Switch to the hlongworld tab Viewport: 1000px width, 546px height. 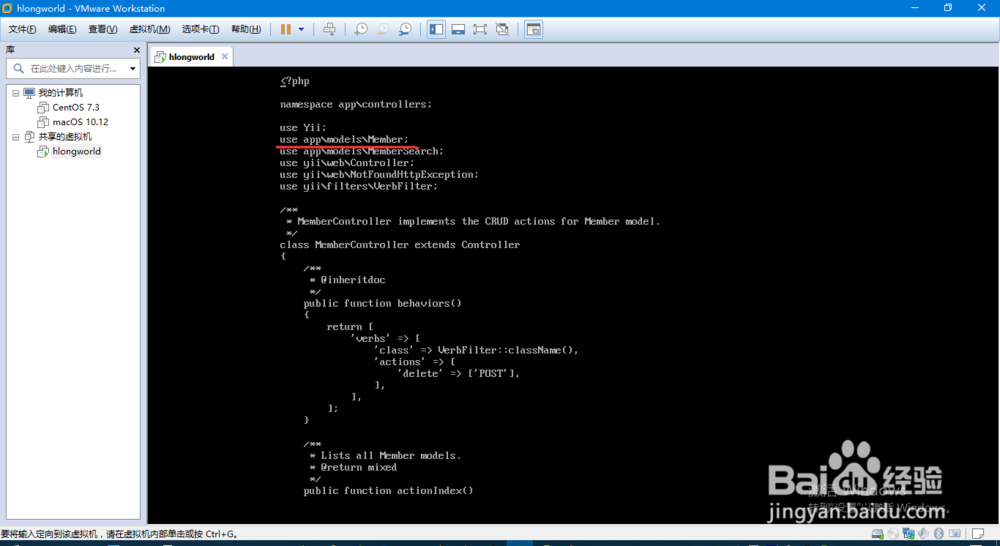point(191,57)
